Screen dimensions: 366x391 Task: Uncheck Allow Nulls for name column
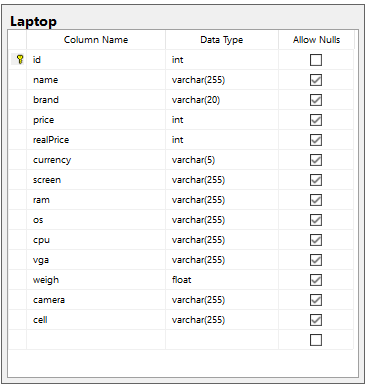click(x=316, y=80)
